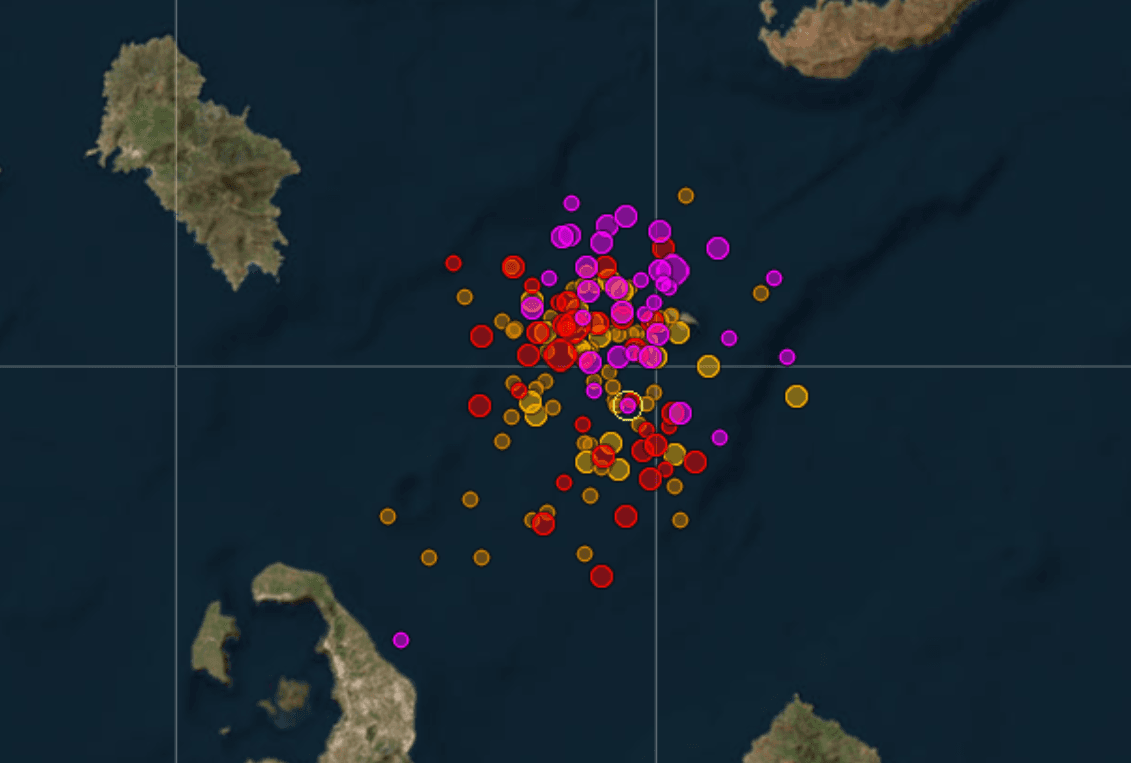Select the highlighted marker with white ring
1131x763 pixels.
coord(628,405)
